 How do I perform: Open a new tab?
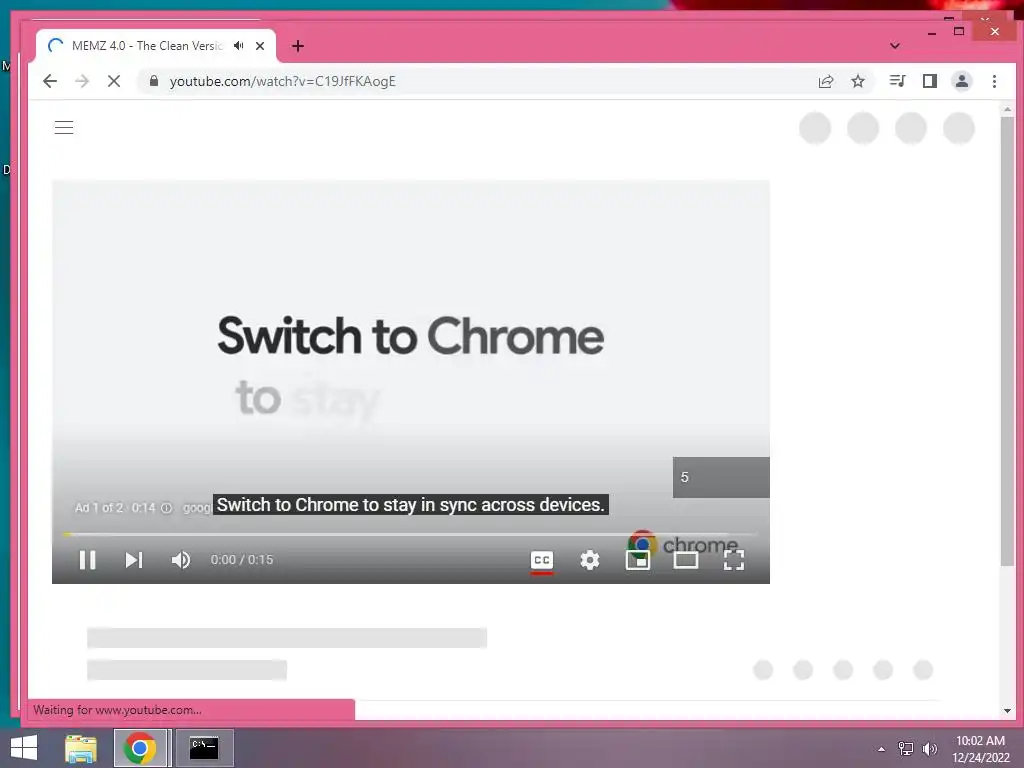(298, 46)
